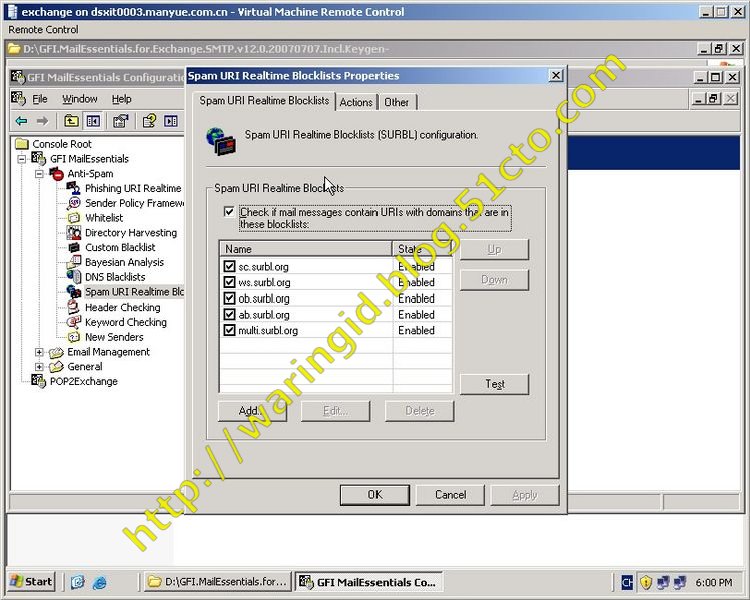
Task: Select the Whitelist icon in tree
Action: coord(74,217)
